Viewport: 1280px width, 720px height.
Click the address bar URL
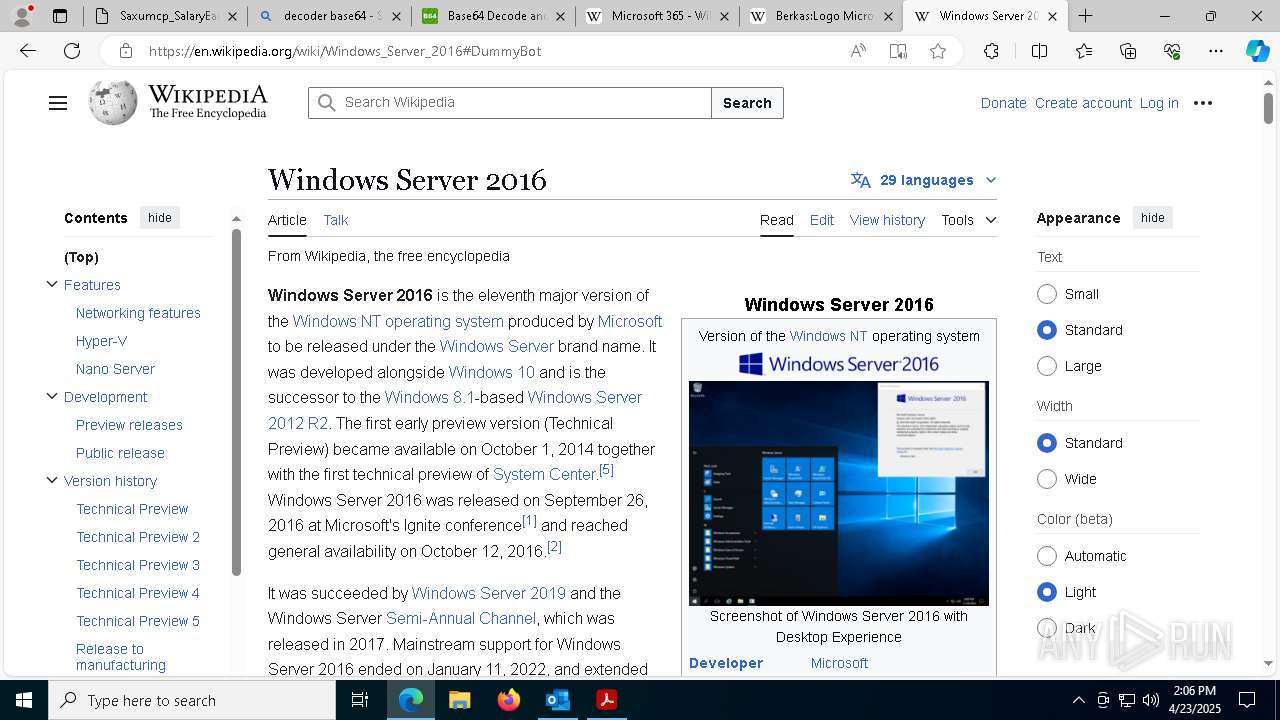tap(345, 51)
